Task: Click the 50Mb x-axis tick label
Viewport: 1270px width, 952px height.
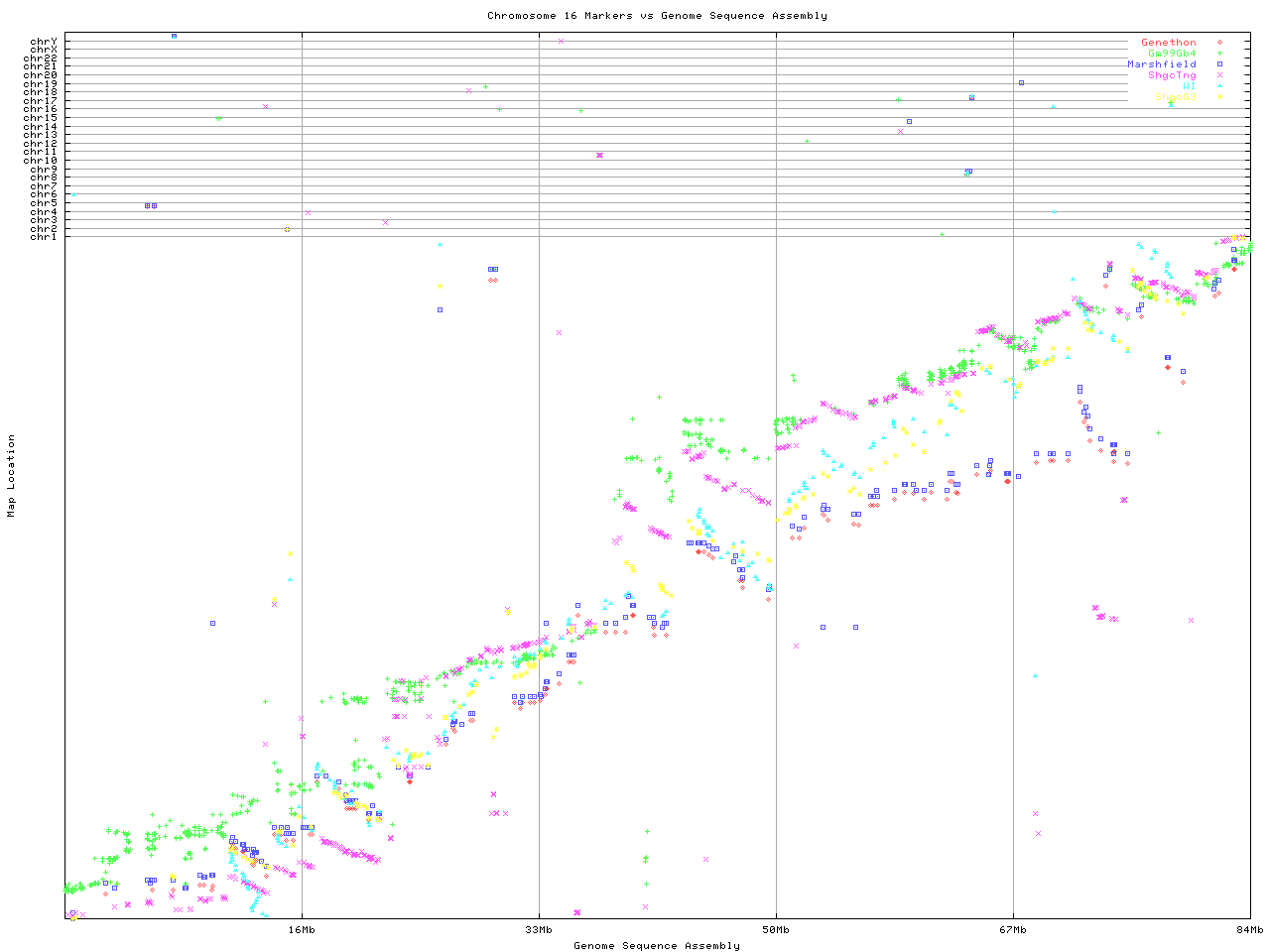Action: click(776, 930)
